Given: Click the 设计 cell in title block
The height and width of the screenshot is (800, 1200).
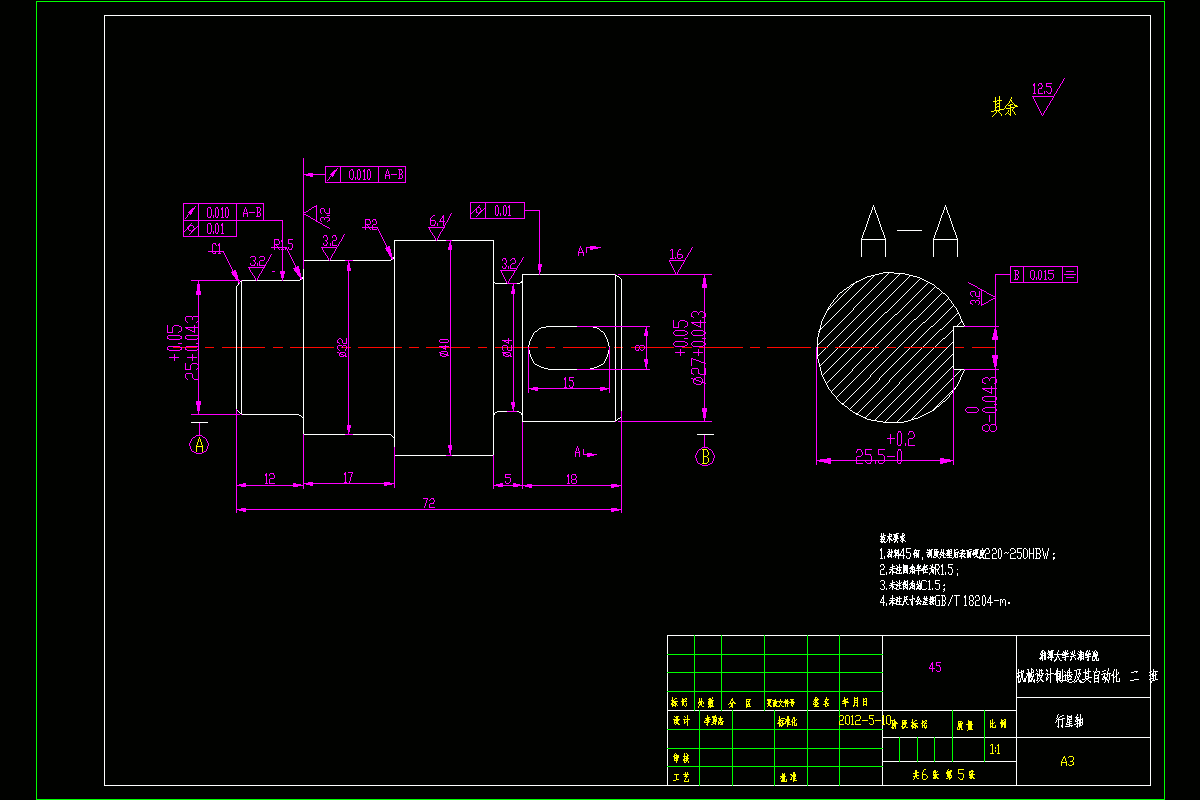Looking at the screenshot, I should 681,720.
